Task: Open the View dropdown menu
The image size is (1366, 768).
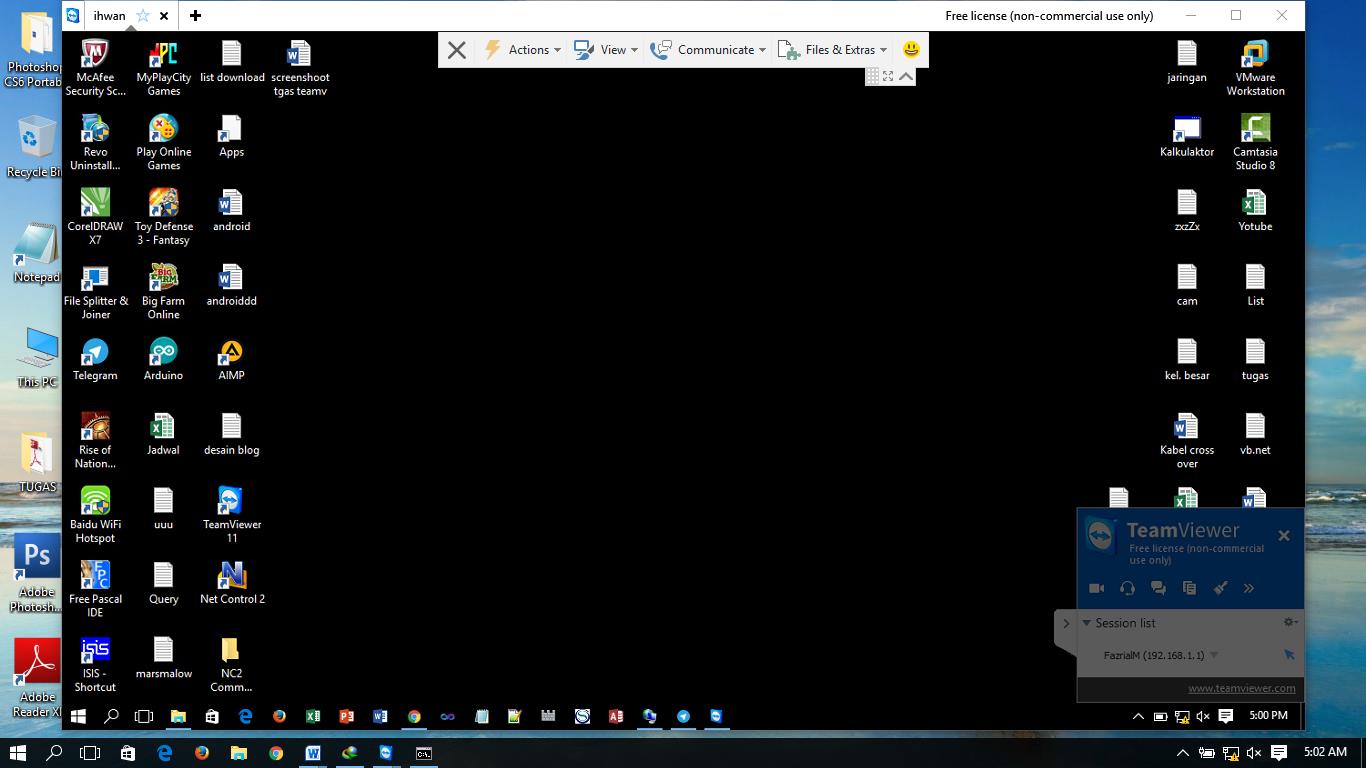Action: pyautogui.click(x=606, y=49)
